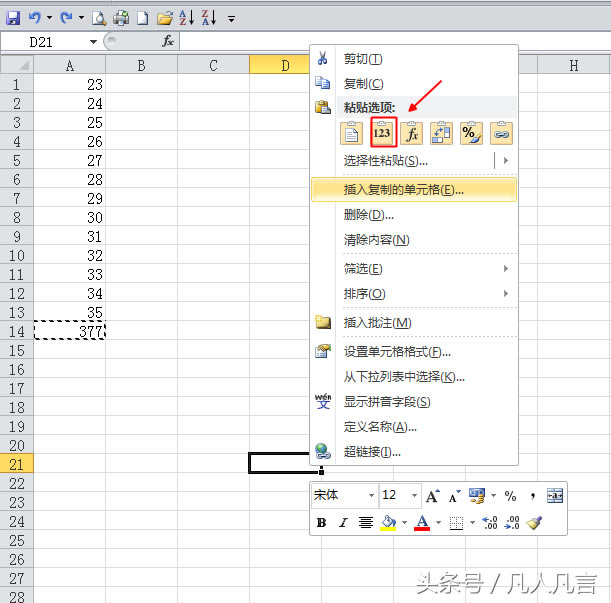This screenshot has height=603, width=611.
Task: Click Grow Font icon in mini toolbar
Action: coord(433,496)
